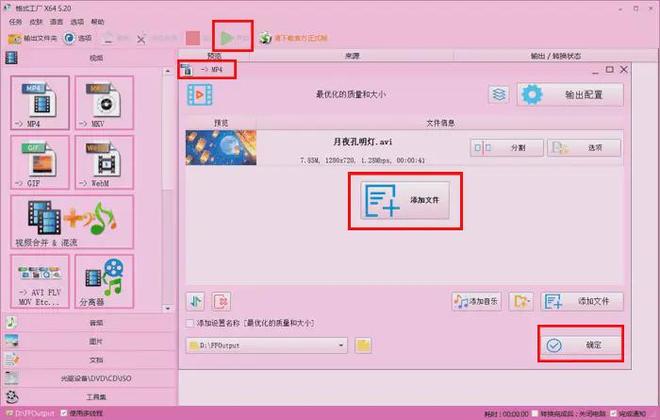Click the Preview column header in the task list
Screen dimensions: 660x420
[214, 56]
